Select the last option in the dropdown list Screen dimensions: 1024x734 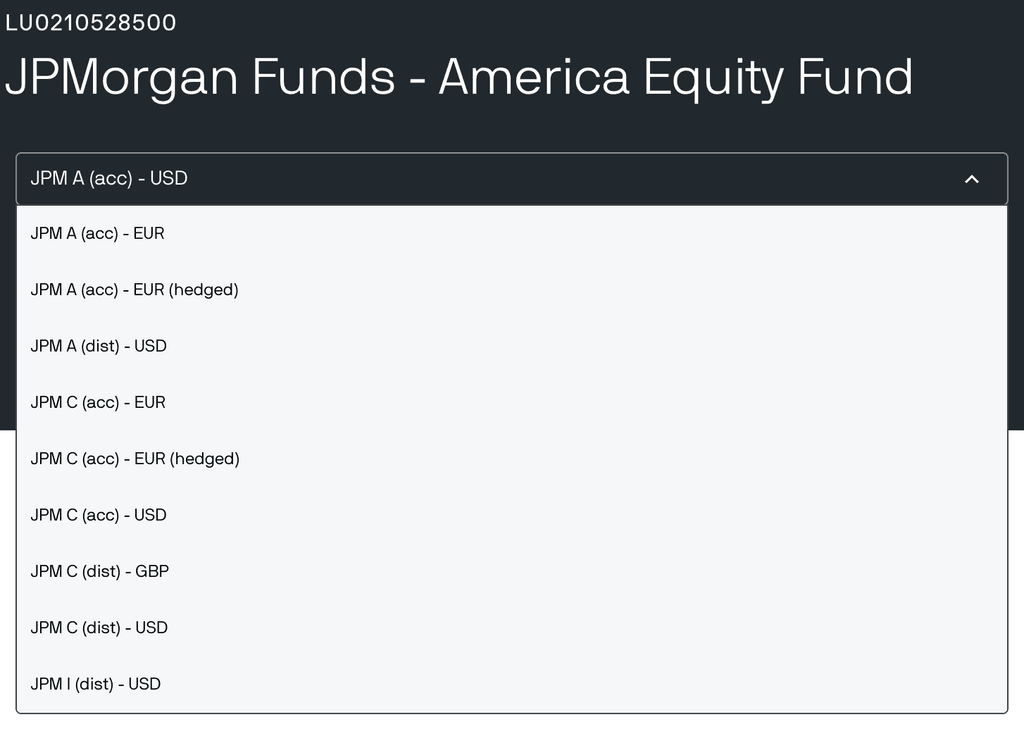(x=95, y=684)
